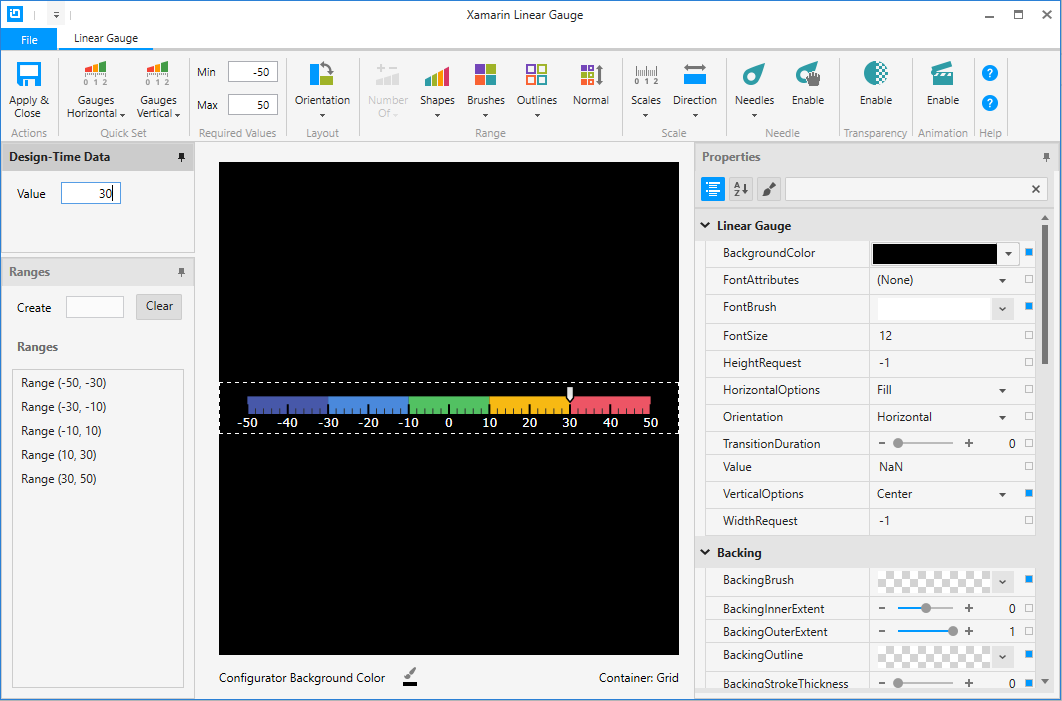
Task: Open the Scales gallery
Action: [x=645, y=90]
